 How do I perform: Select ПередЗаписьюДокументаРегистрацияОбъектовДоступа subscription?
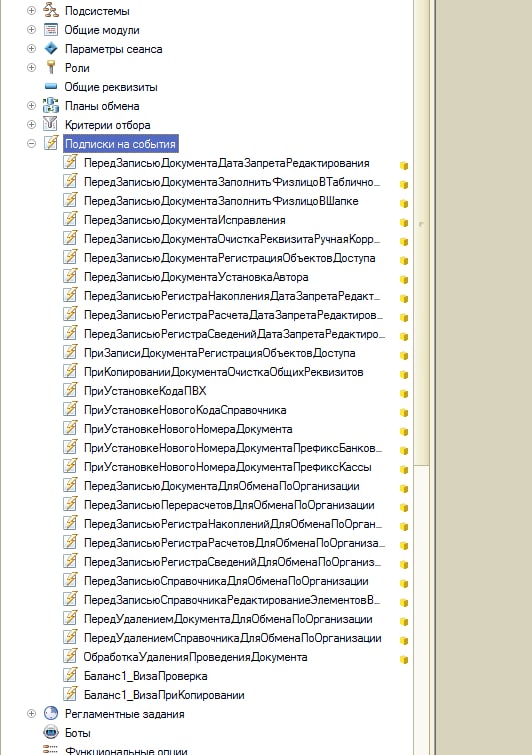229,258
